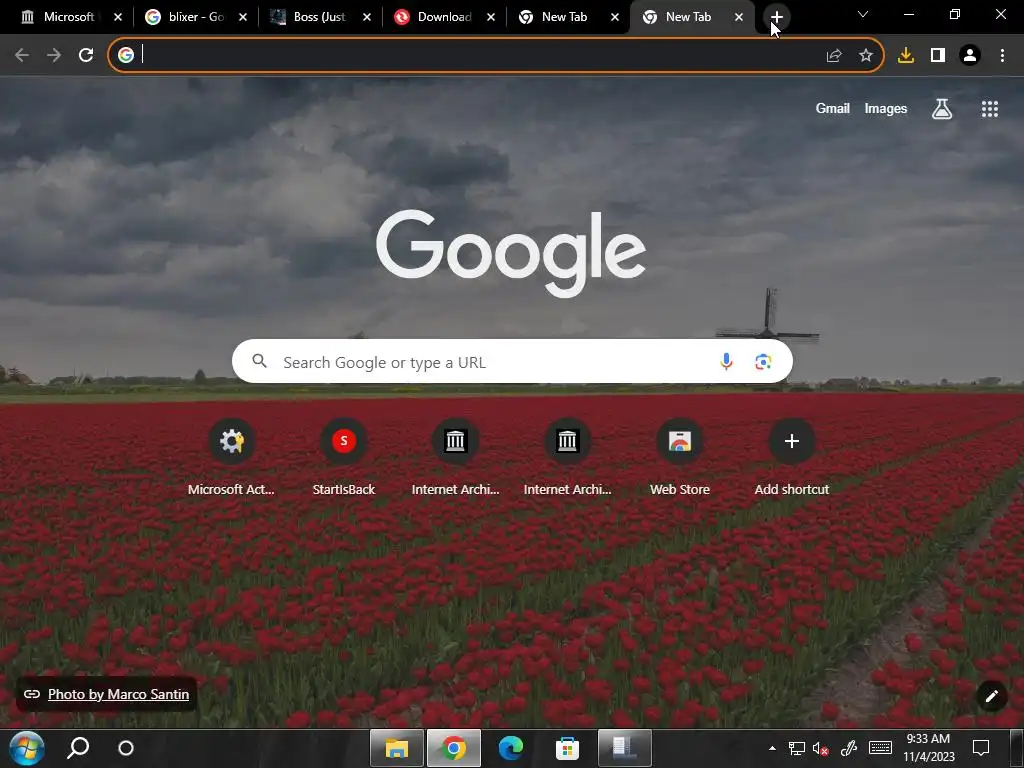Start voice search with the microphone
The width and height of the screenshot is (1024, 768).
pyautogui.click(x=726, y=361)
